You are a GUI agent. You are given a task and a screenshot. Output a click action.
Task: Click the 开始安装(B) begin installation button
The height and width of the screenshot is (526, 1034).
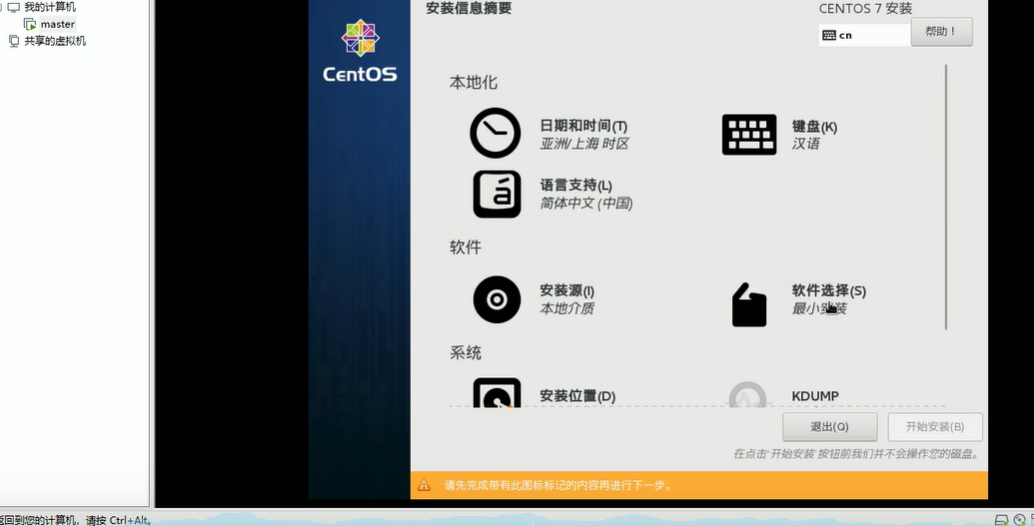pos(935,427)
